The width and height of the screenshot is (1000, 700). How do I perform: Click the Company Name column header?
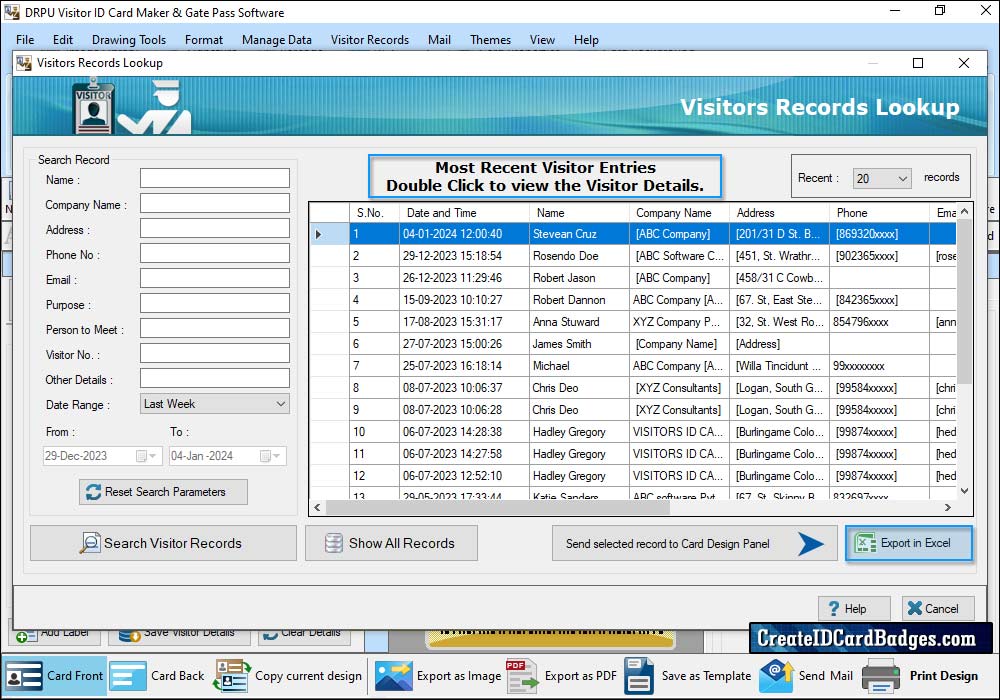tap(679, 213)
